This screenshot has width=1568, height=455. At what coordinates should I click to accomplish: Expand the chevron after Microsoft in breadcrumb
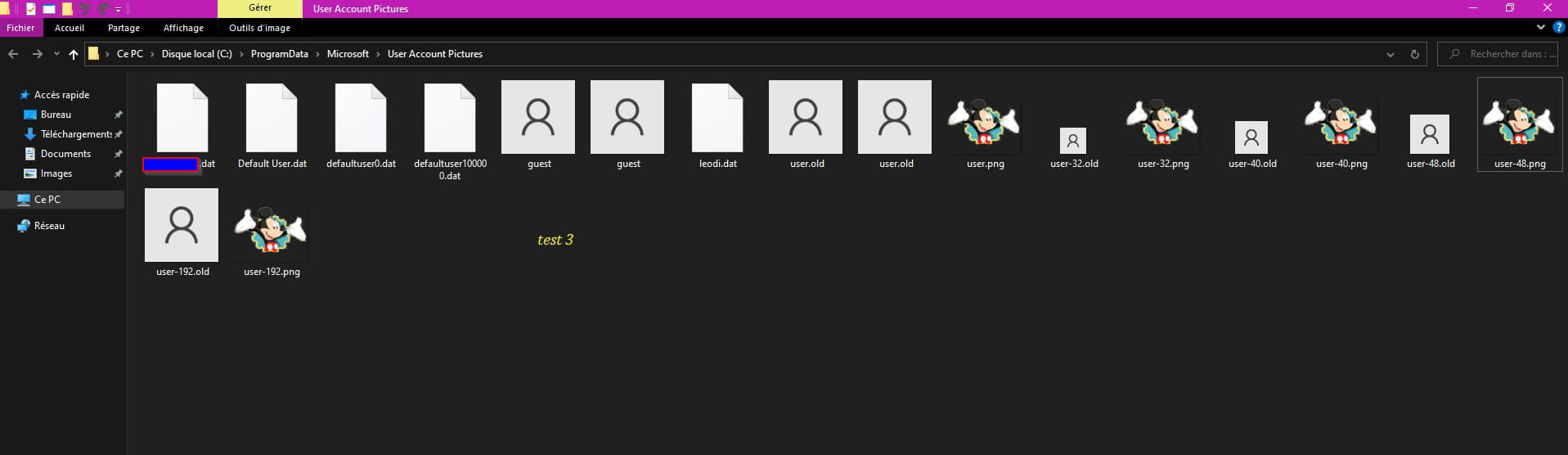coord(378,54)
